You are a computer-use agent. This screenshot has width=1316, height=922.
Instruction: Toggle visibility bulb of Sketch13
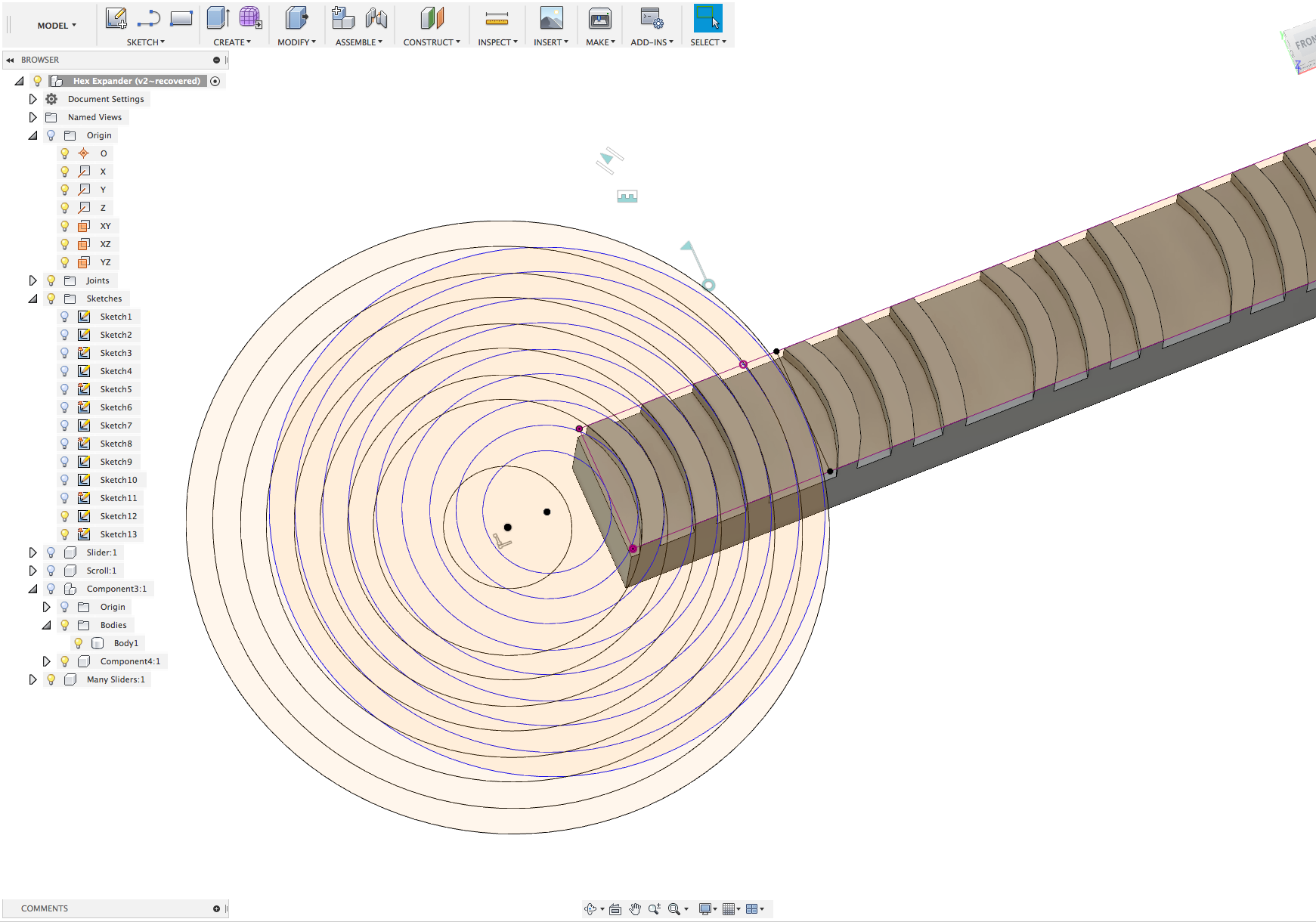click(x=65, y=534)
